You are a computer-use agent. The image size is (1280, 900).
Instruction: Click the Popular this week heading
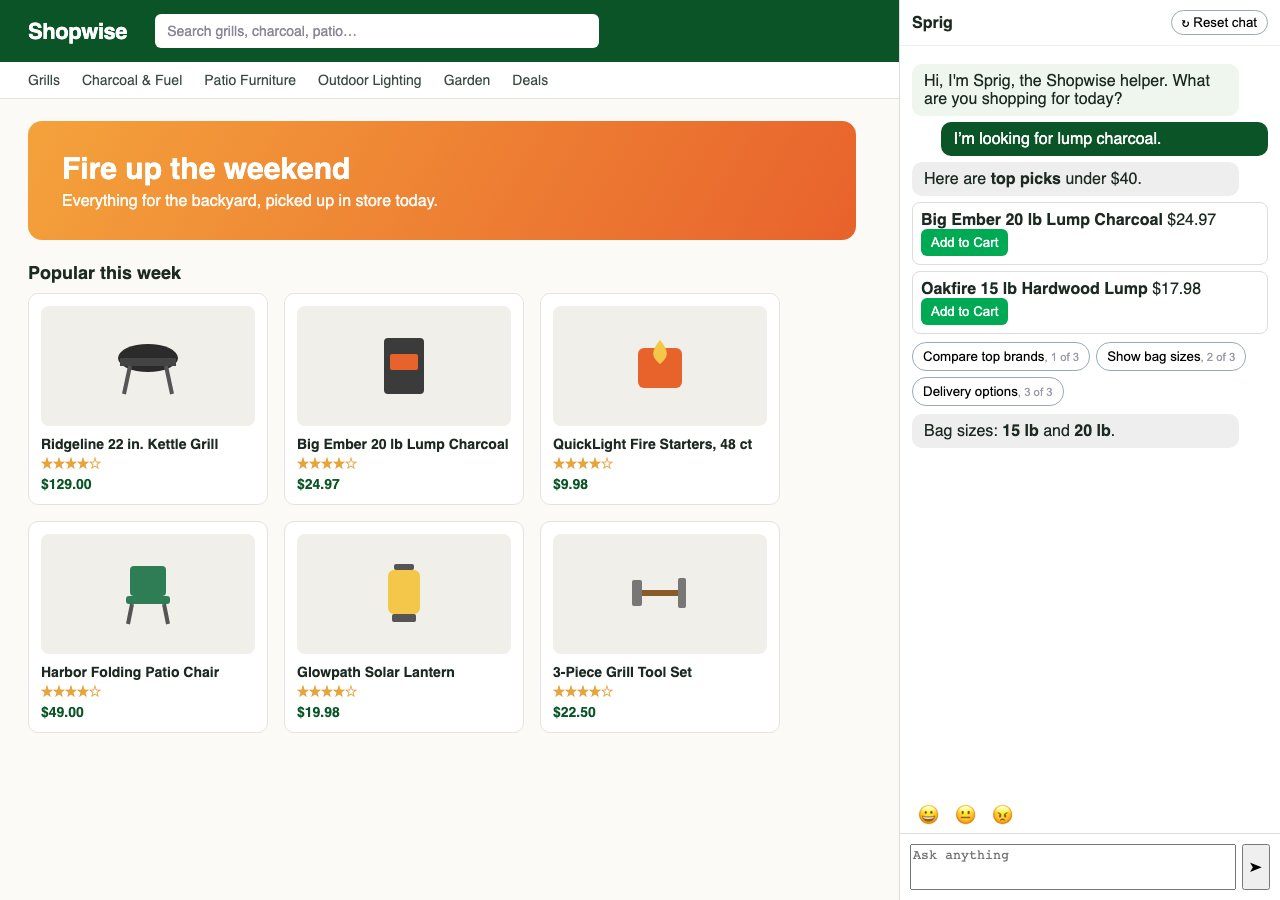[x=105, y=273]
